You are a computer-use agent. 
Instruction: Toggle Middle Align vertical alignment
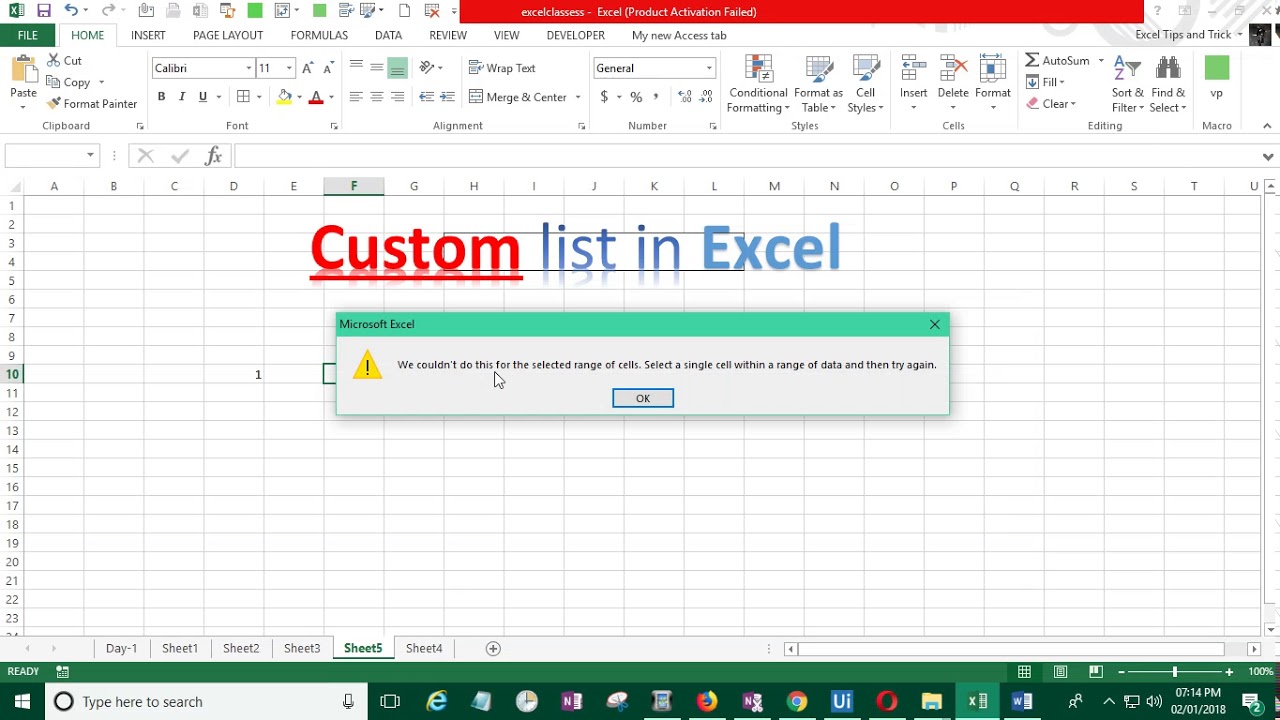click(x=377, y=68)
